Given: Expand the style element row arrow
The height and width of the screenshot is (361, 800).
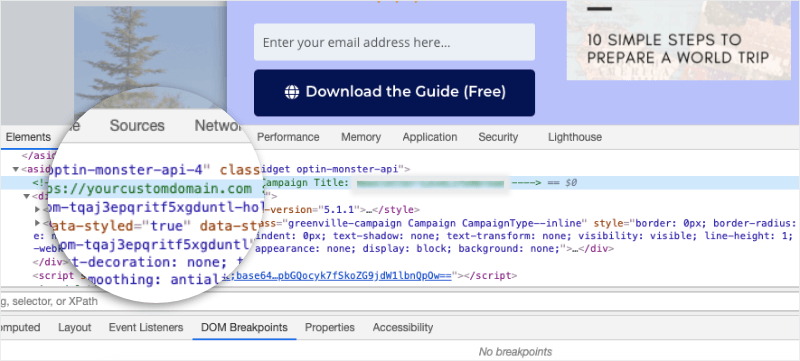Looking at the screenshot, I should (37, 209).
